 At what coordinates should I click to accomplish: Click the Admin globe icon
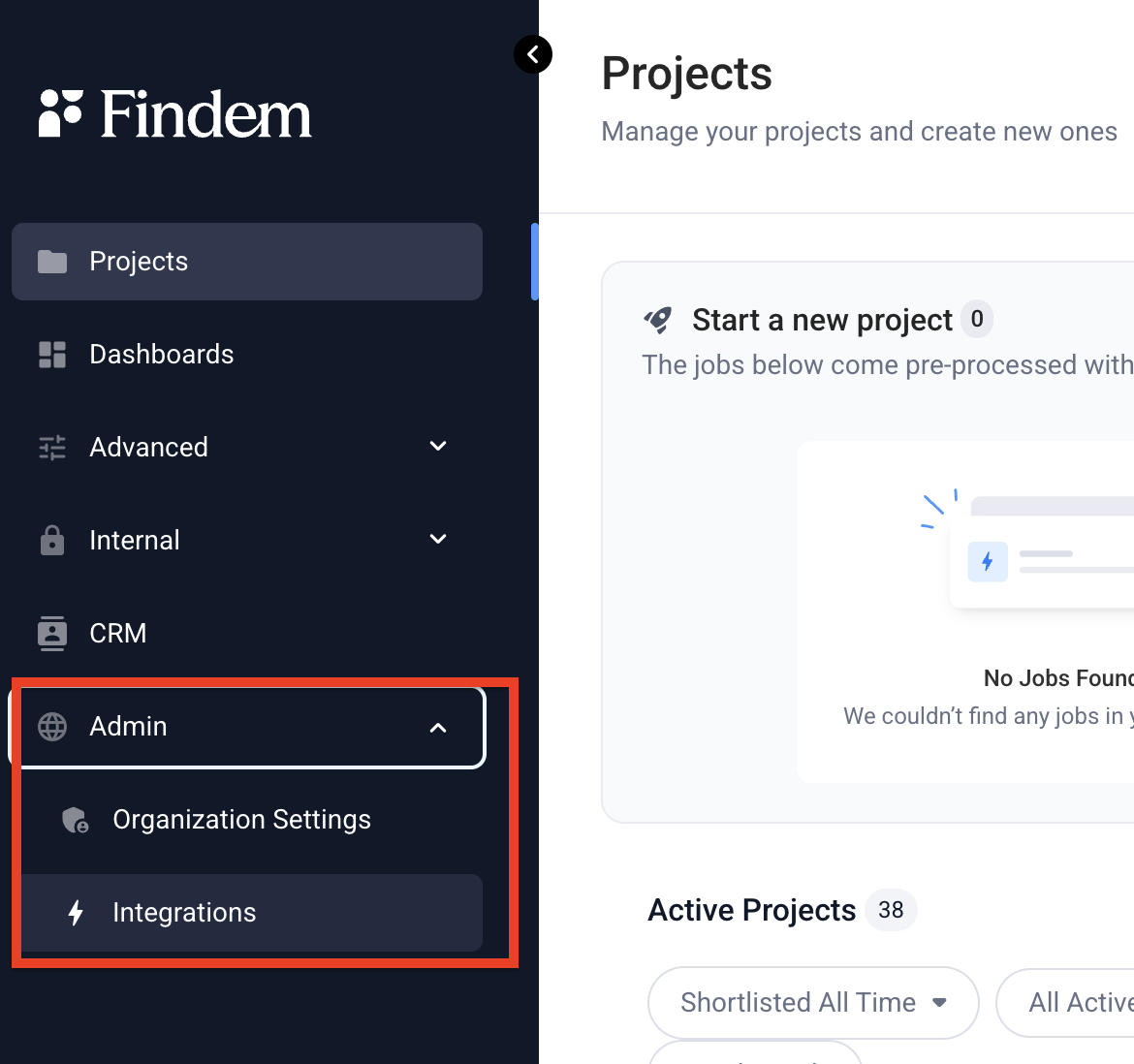point(52,727)
